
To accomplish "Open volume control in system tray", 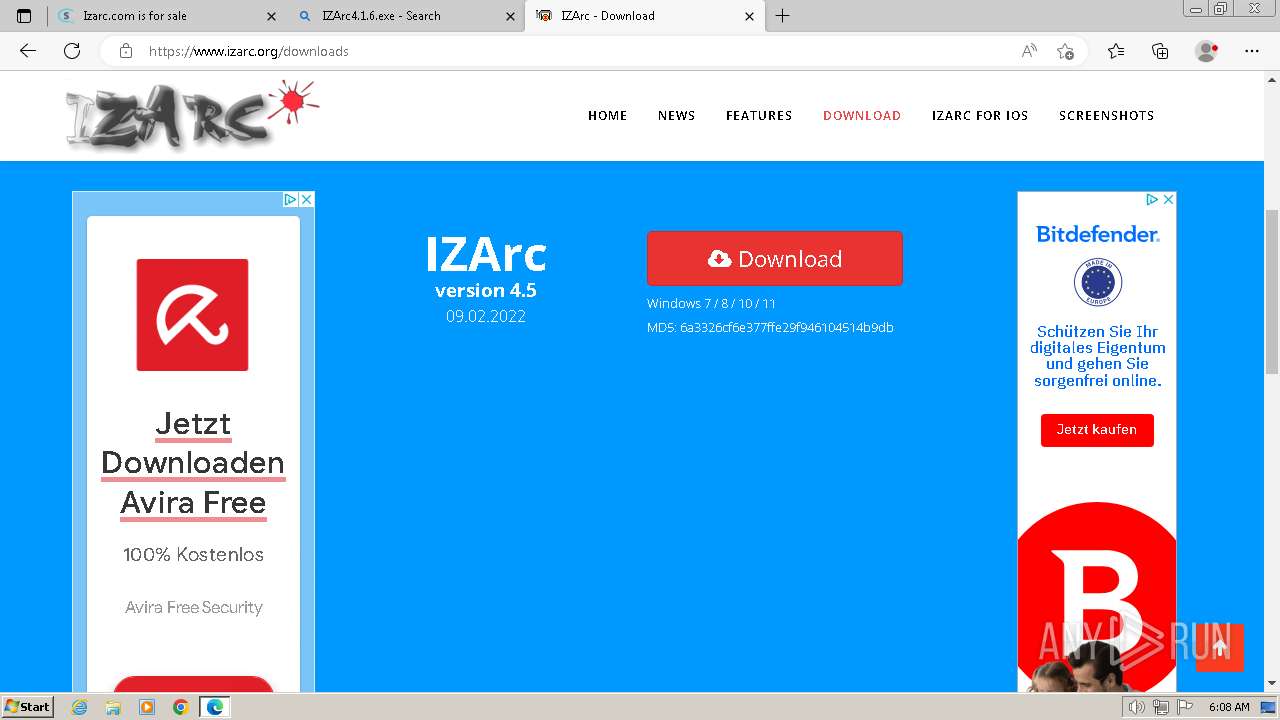I will [1137, 707].
